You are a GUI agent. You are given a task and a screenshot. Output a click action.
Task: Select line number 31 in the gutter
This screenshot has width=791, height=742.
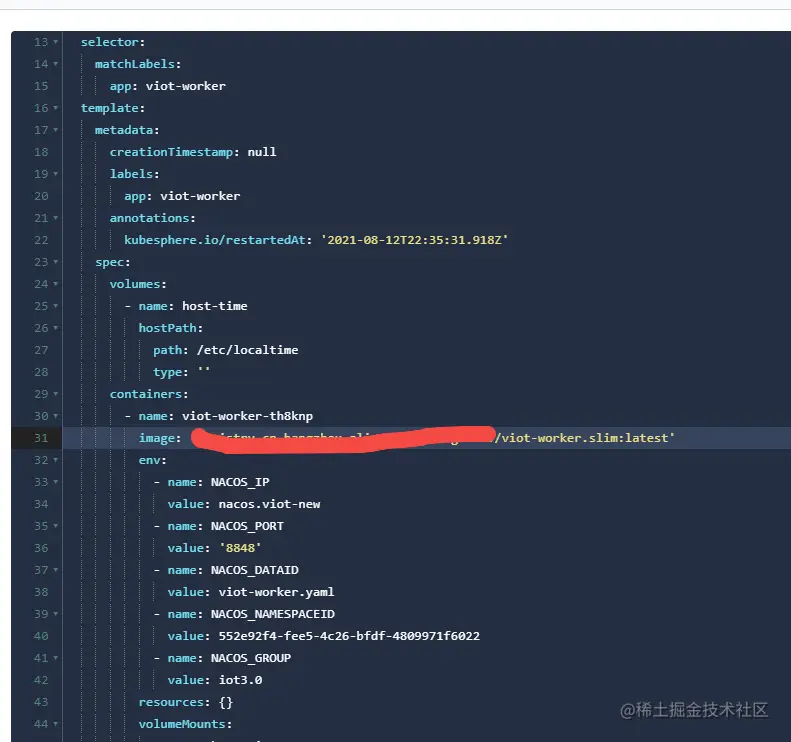(41, 438)
